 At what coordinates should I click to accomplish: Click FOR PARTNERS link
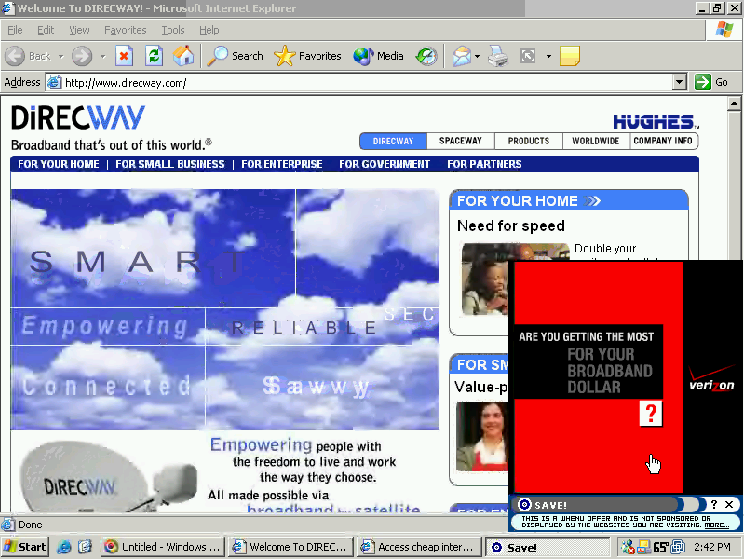click(484, 164)
